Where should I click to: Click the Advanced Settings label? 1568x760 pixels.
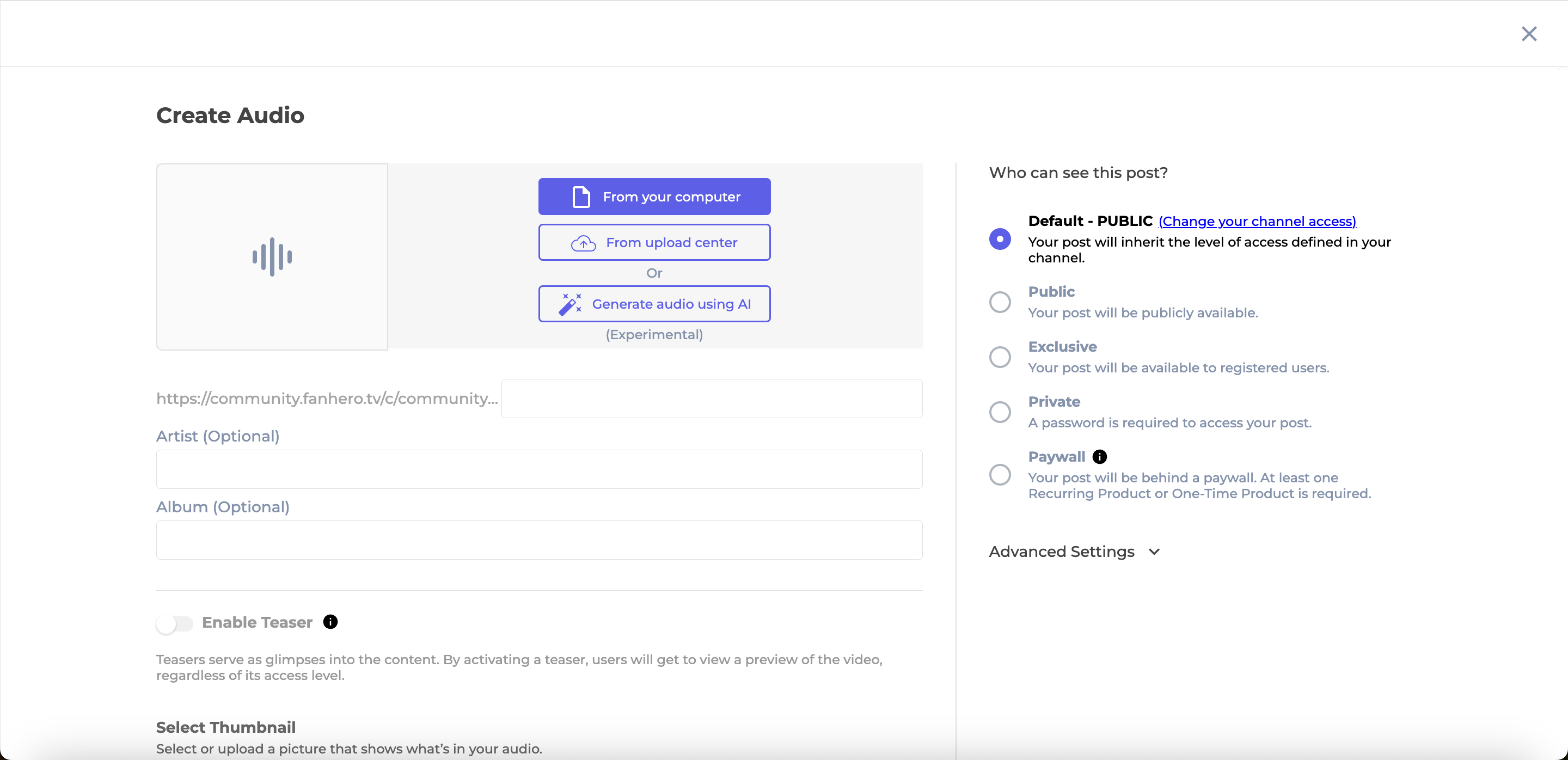pos(1062,552)
